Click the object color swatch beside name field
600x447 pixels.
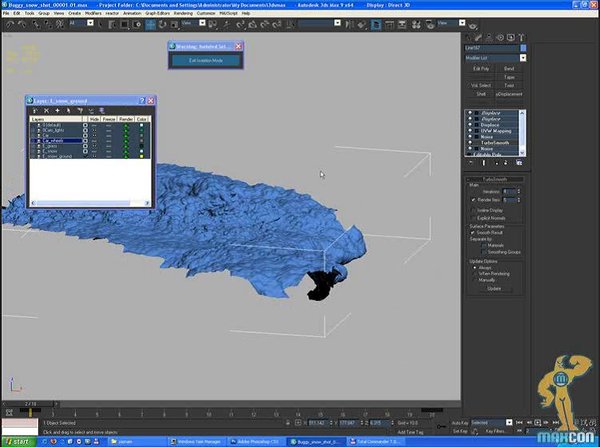tap(523, 48)
